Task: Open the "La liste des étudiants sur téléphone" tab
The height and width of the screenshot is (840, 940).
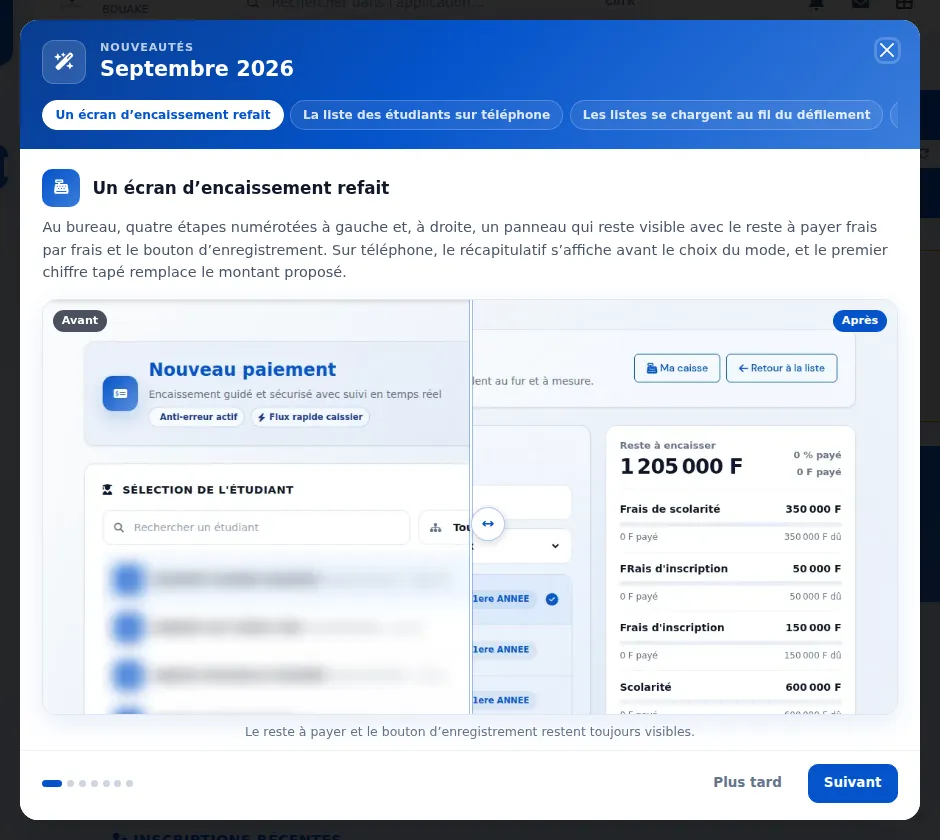Action: click(426, 115)
